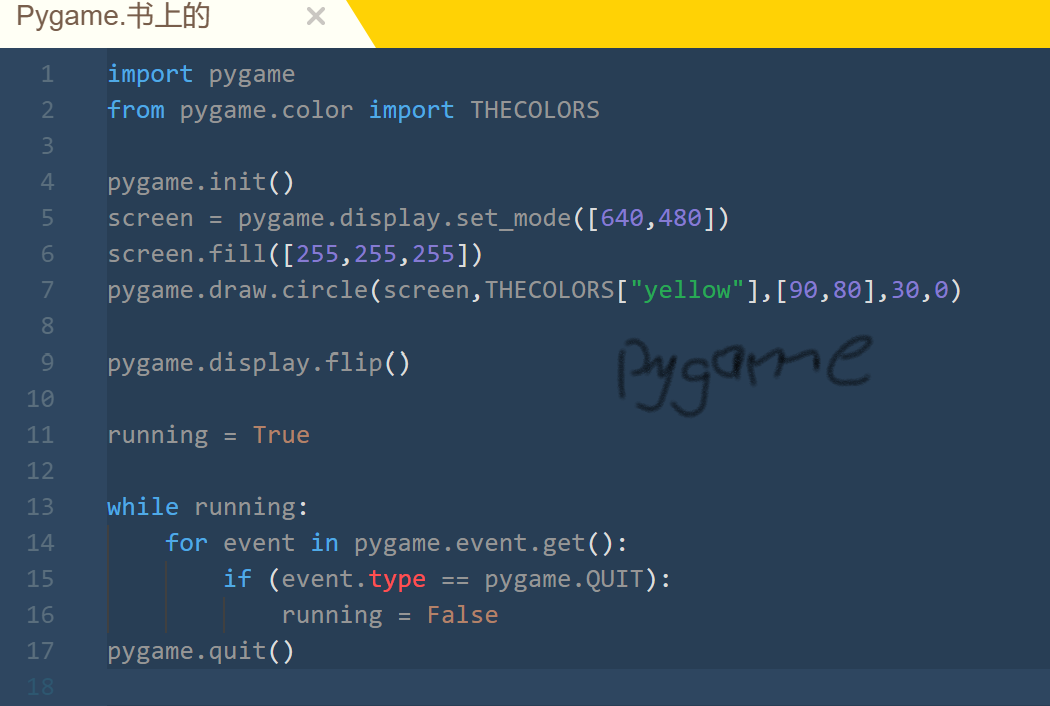1050x706 pixels.
Task: Click the 'if' keyword on line 15
Action: (238, 579)
